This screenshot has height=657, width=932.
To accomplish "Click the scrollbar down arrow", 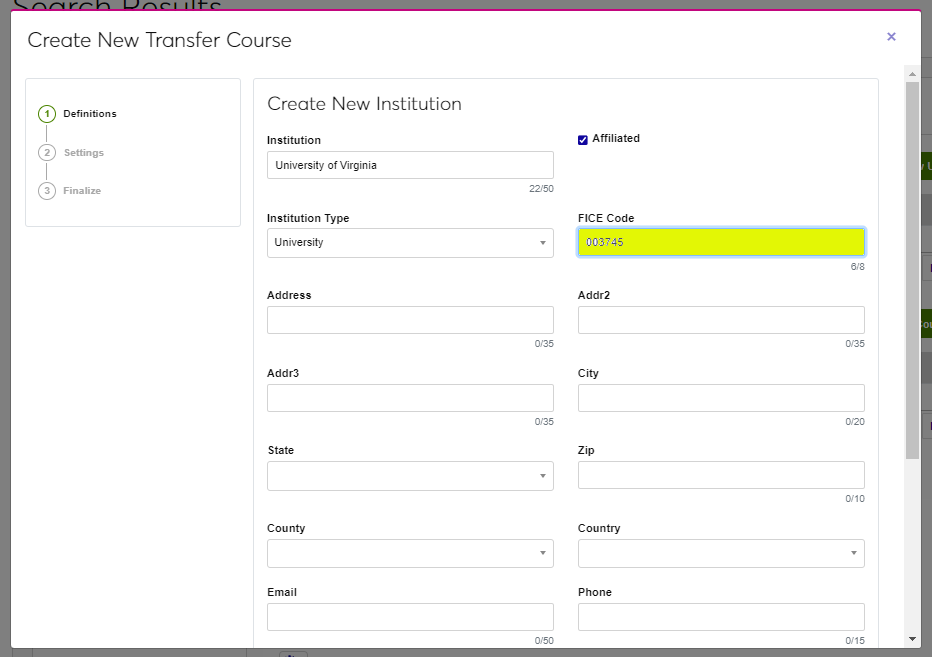I will tap(912, 639).
